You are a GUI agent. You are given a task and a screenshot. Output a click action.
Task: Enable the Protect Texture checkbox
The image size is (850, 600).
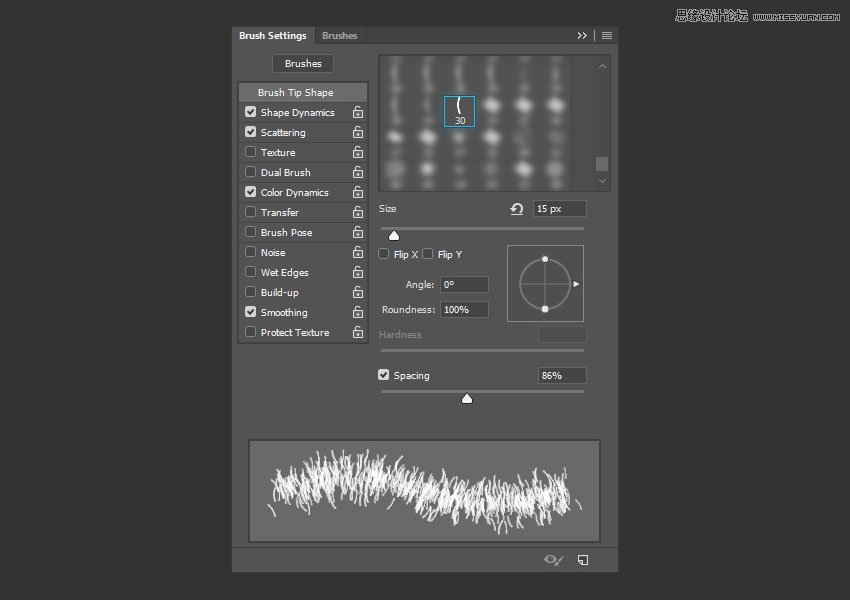[x=250, y=331]
